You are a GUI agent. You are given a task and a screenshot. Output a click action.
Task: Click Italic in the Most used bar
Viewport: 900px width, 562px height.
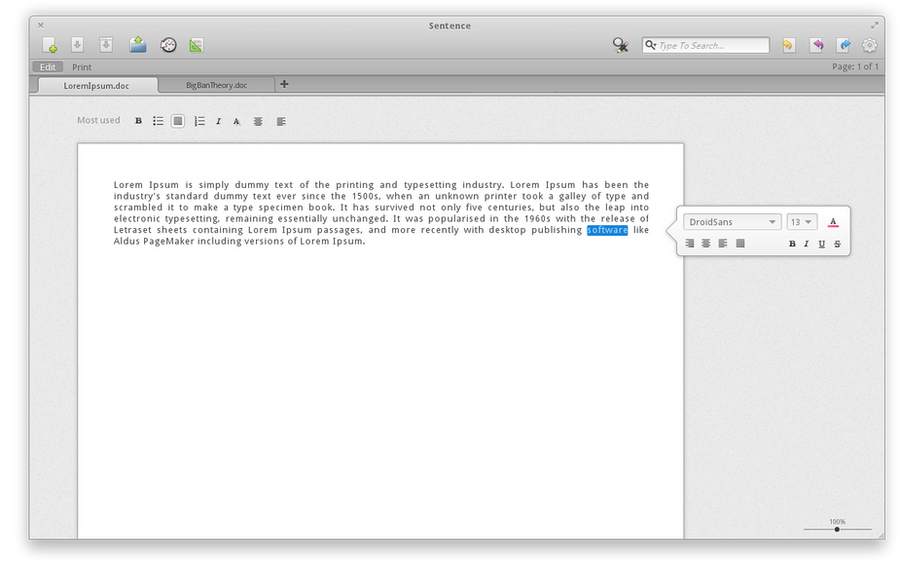218,121
